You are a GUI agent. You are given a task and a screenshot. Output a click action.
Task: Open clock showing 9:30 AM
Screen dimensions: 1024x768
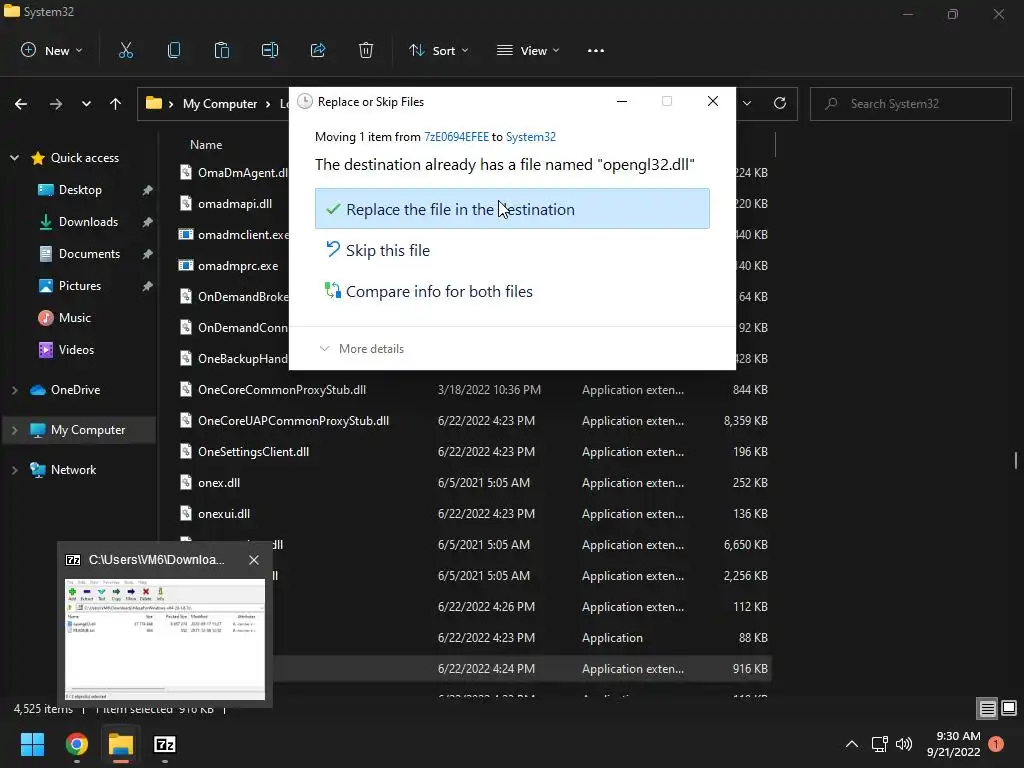953,744
